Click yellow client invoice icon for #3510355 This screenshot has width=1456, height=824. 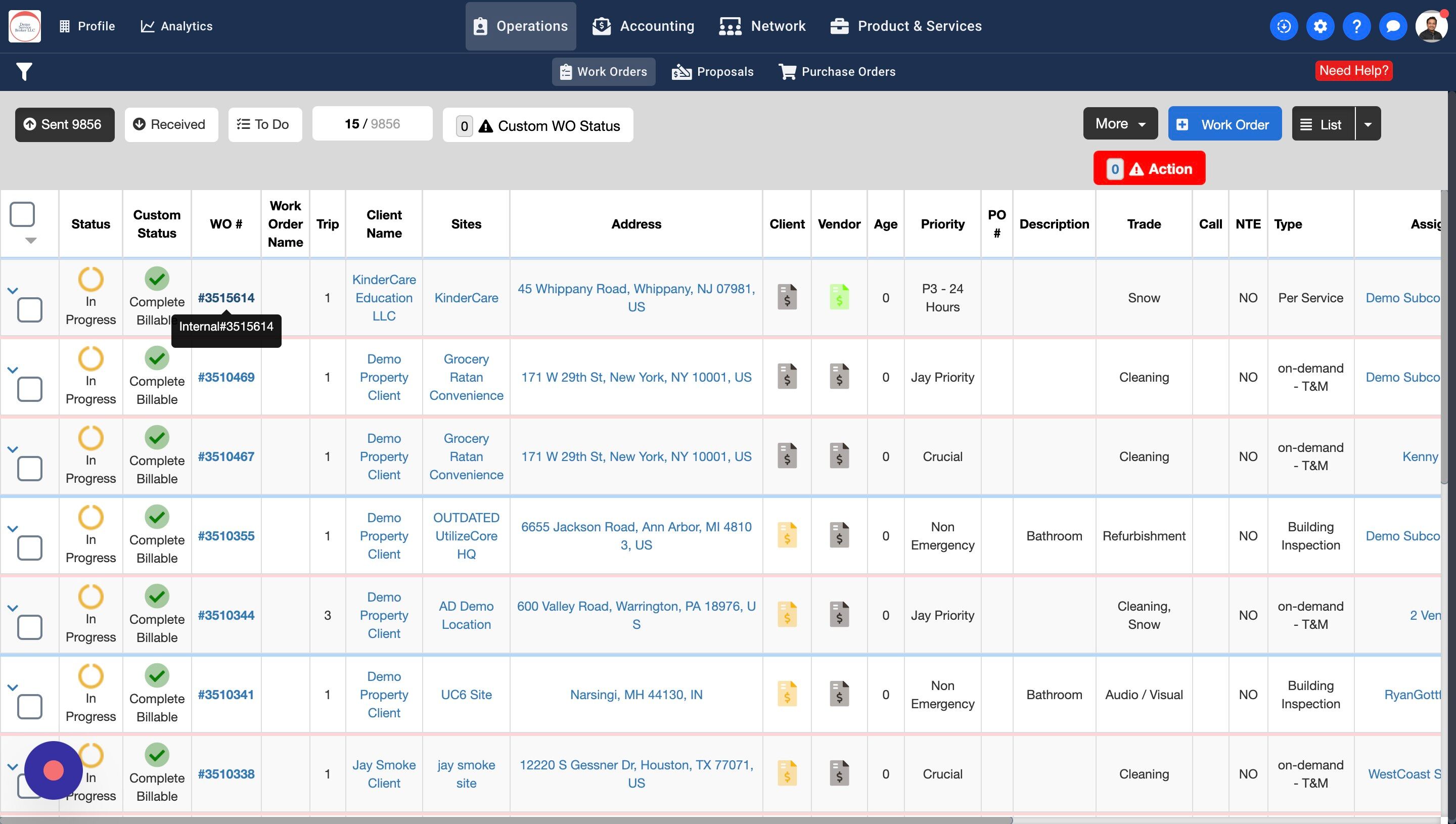point(787,535)
